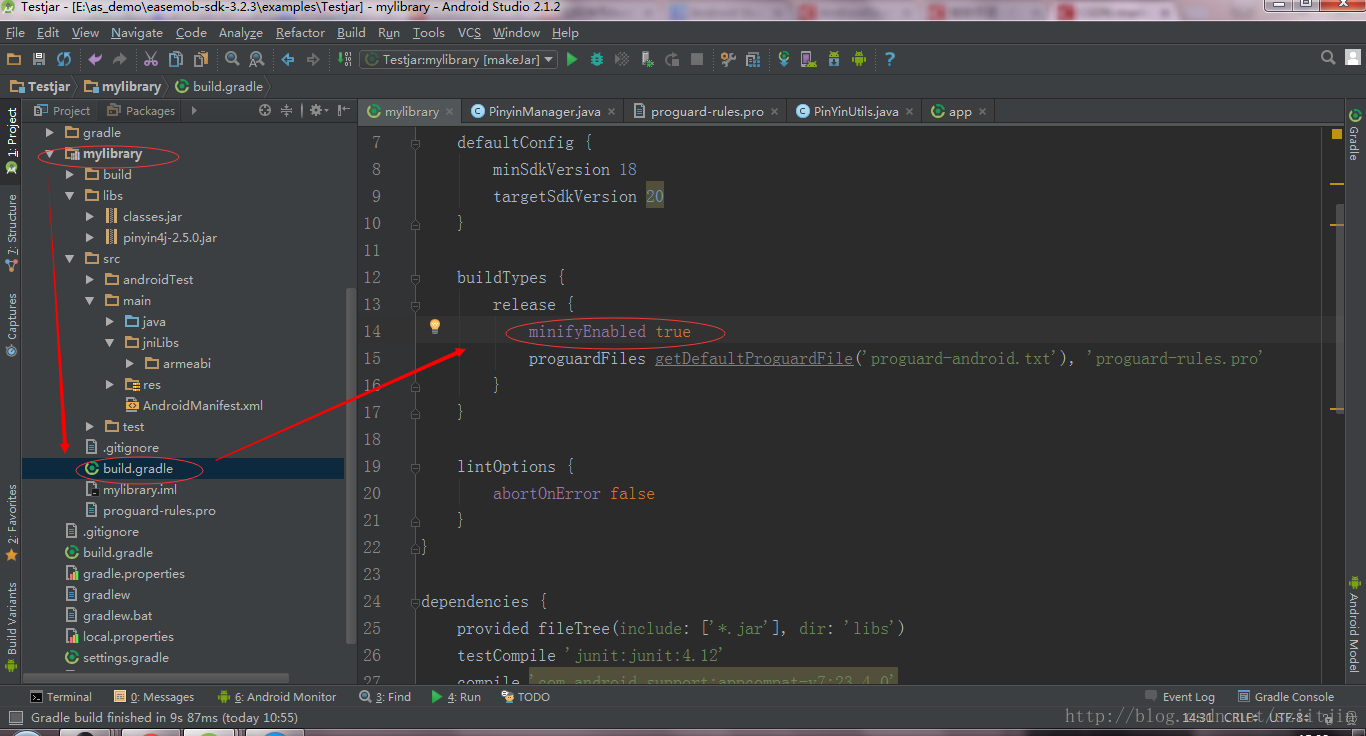The height and width of the screenshot is (736, 1366).
Task: Expand classes.jar in the tree
Action: 90,217
